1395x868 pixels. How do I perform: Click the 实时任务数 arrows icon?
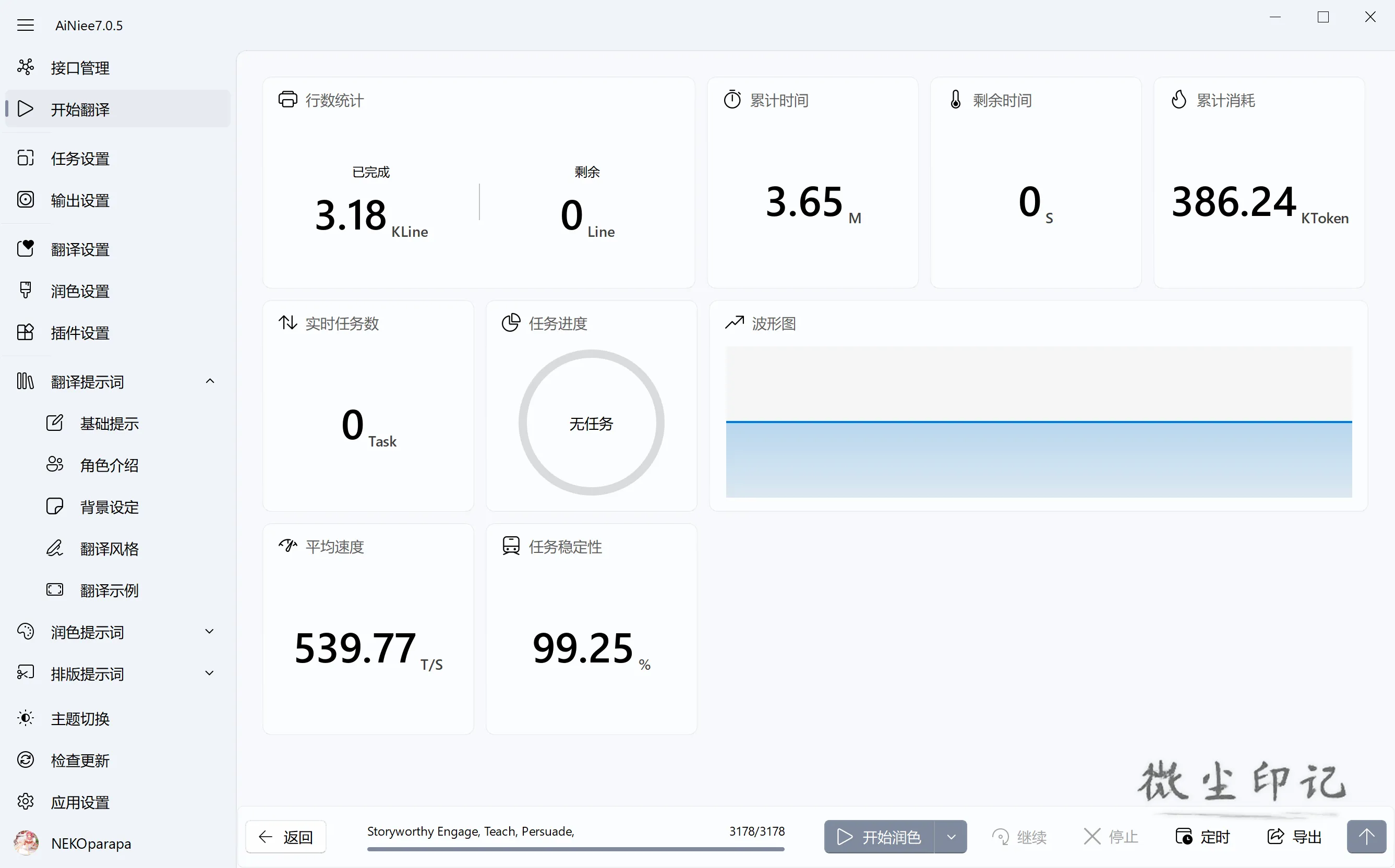287,322
